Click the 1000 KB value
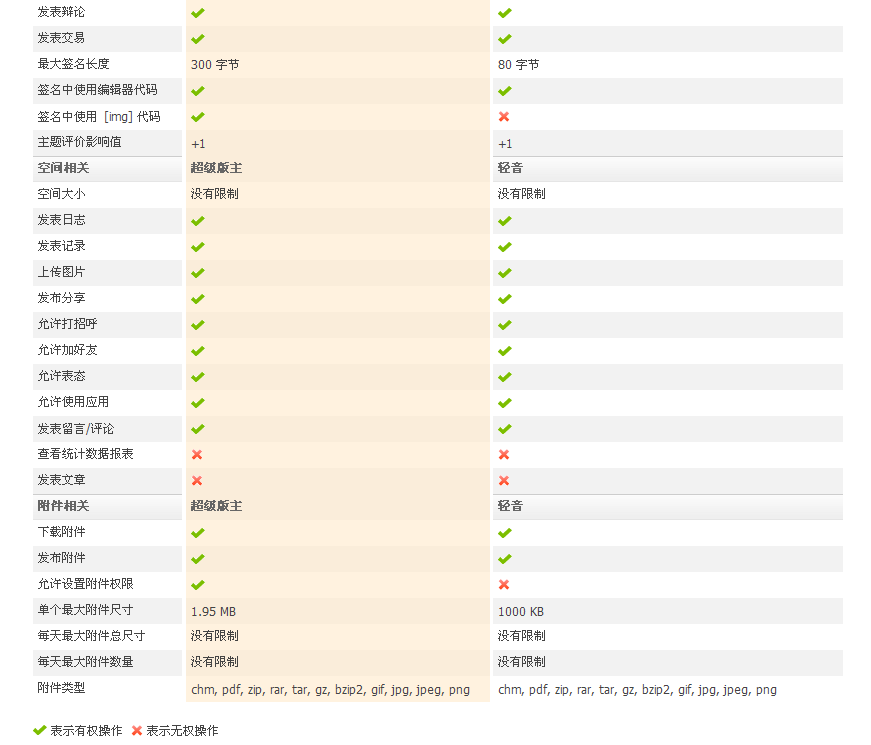The height and width of the screenshot is (745, 871). point(520,612)
